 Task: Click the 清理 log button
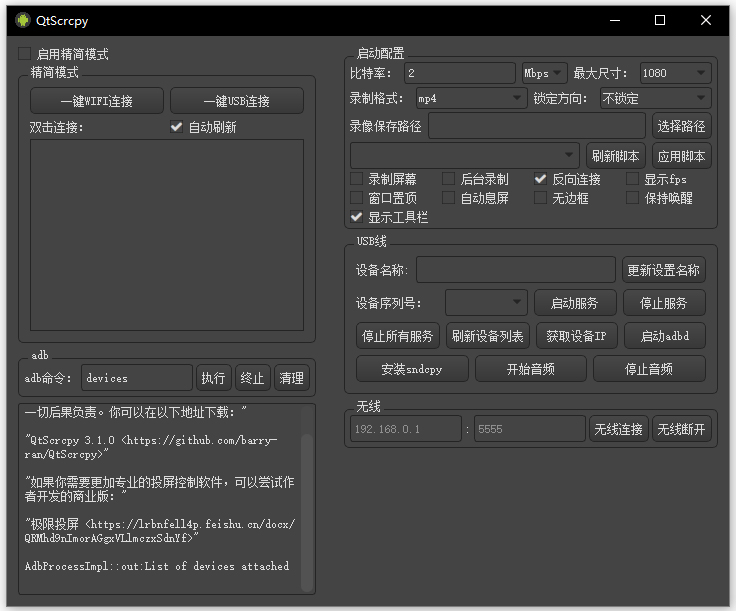(291, 378)
